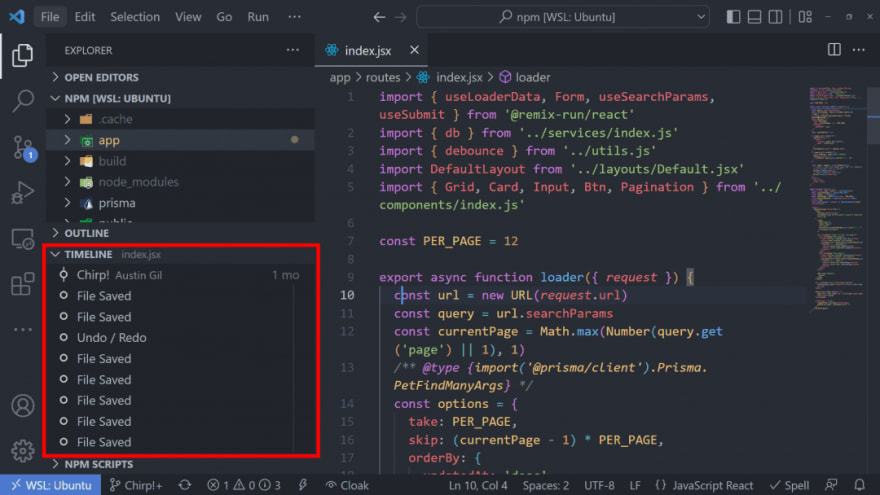Go back with the left arrow
Screen dimensions: 880x495
379,17
